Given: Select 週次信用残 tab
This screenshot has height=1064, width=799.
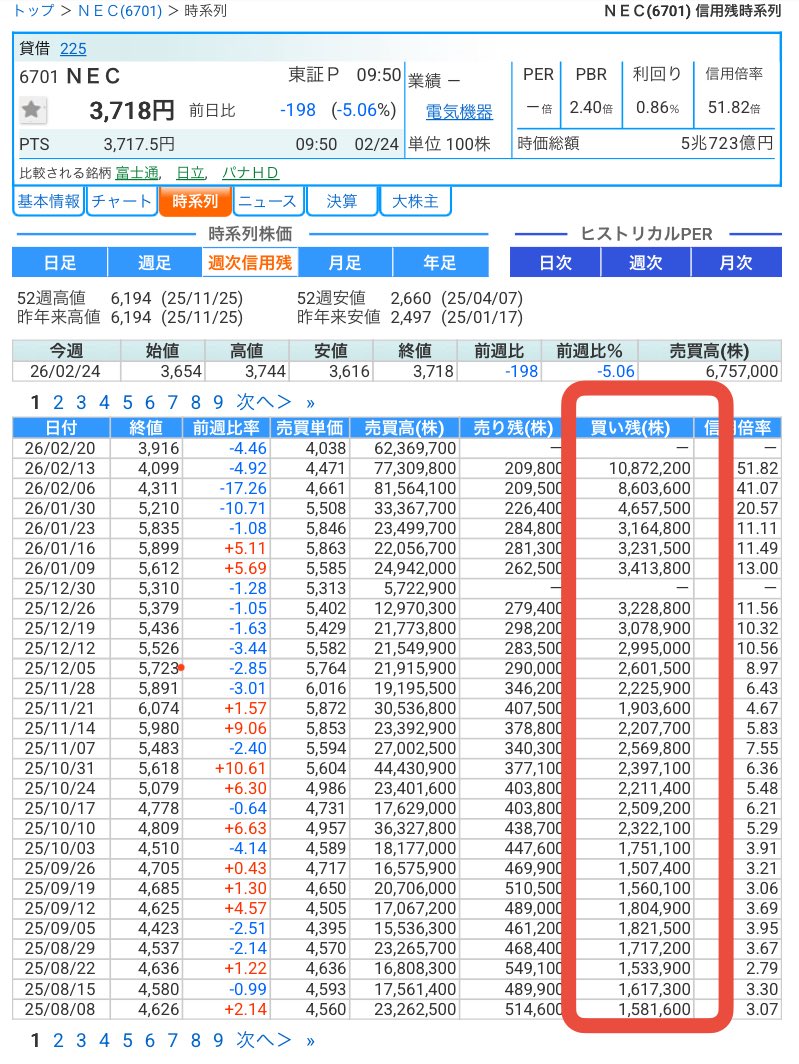Looking at the screenshot, I should pyautogui.click(x=250, y=263).
